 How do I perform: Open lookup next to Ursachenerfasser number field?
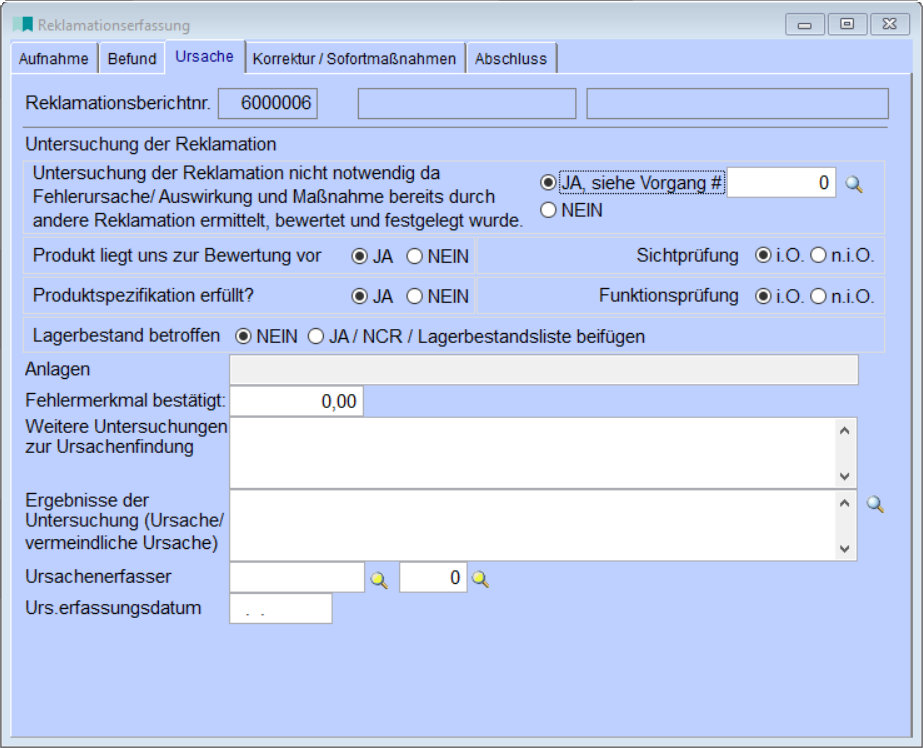[481, 579]
